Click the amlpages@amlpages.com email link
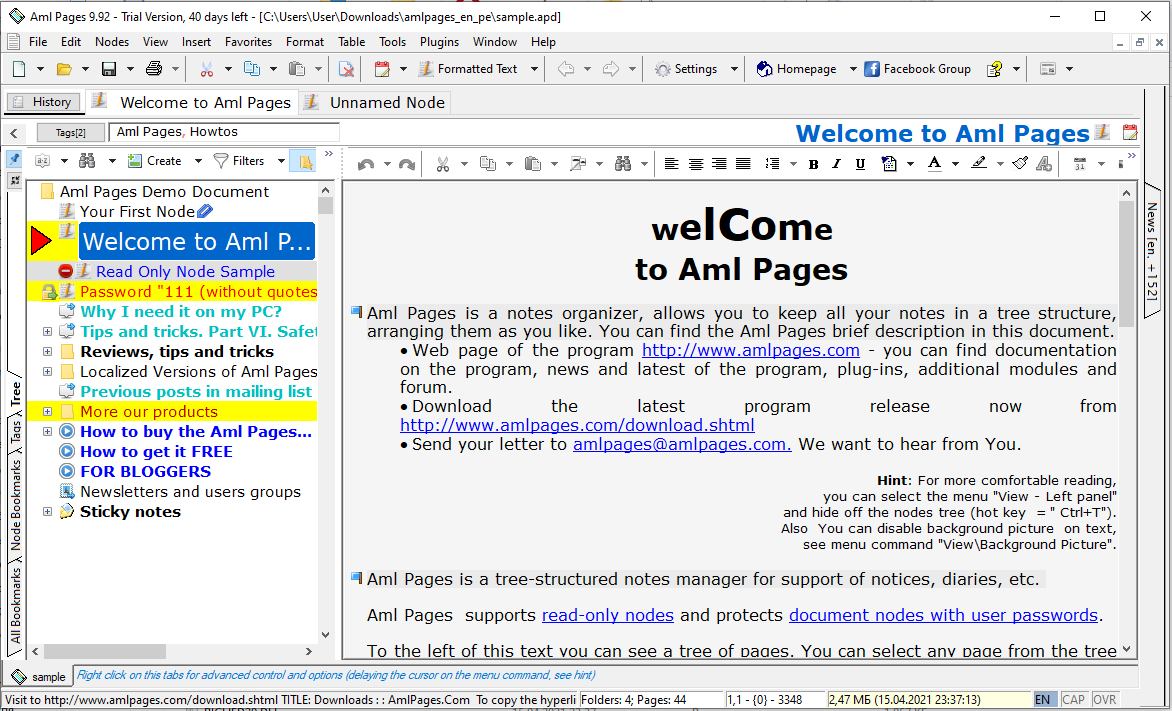 [x=682, y=444]
